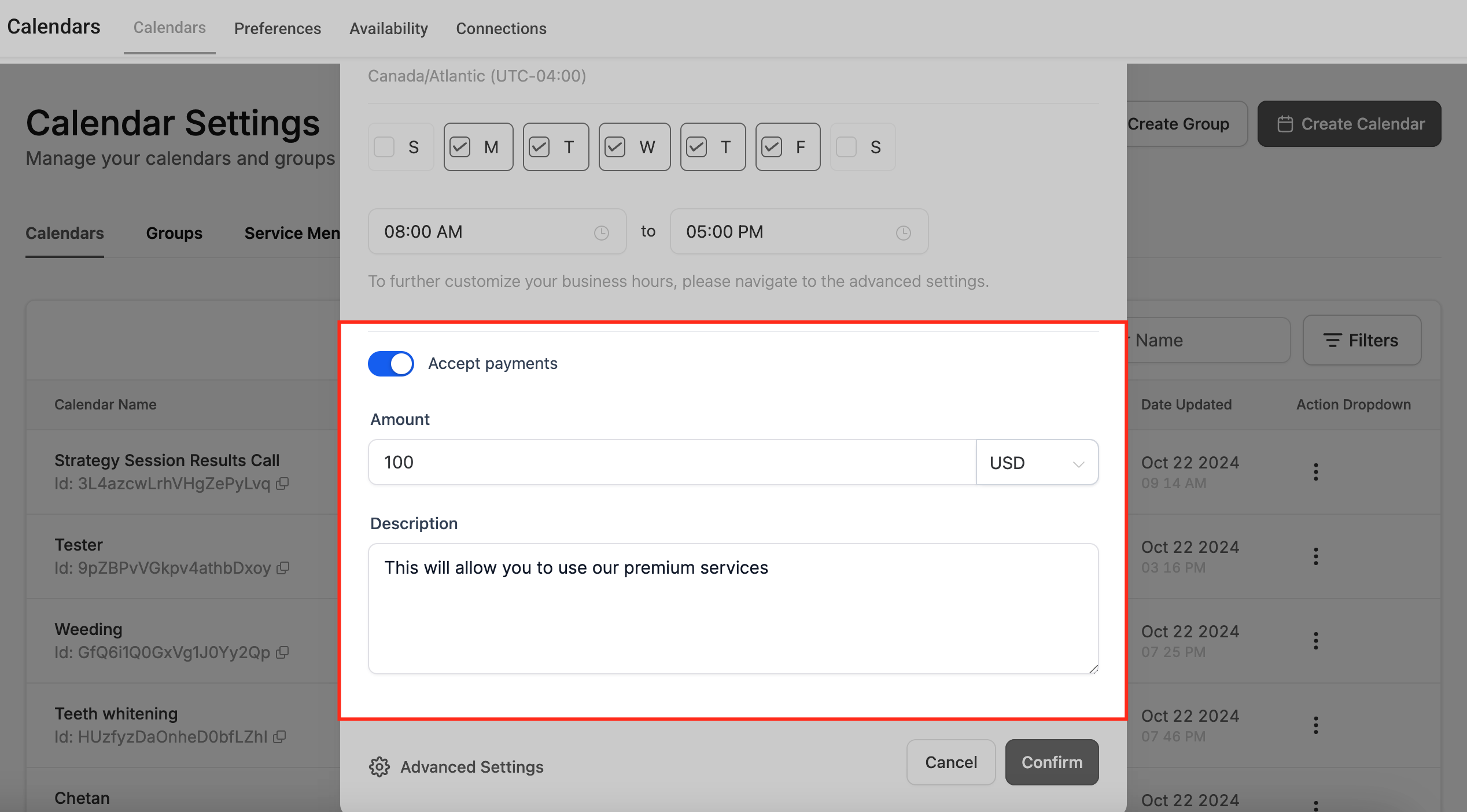Open Weeding row action dropdown

[x=1315, y=641]
